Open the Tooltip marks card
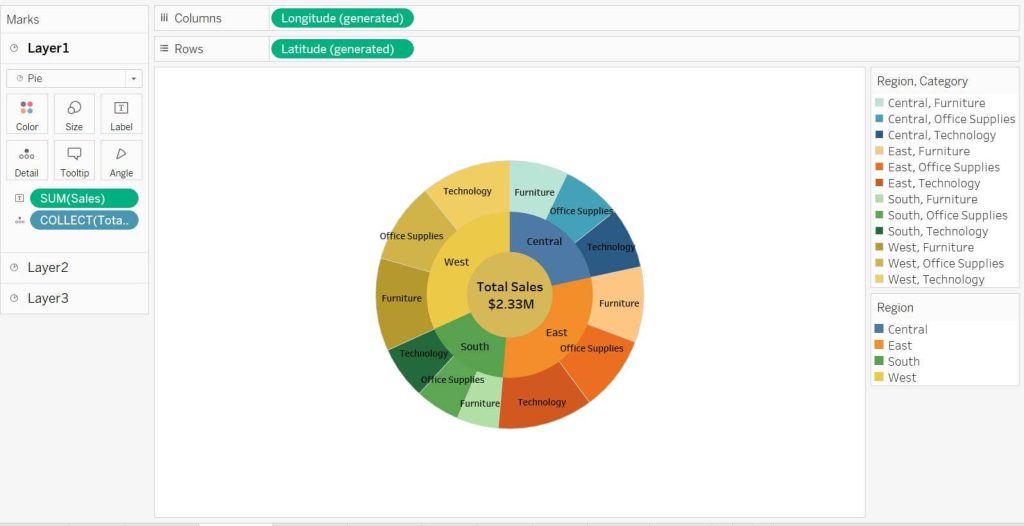The width and height of the screenshot is (1024, 526). (x=74, y=161)
